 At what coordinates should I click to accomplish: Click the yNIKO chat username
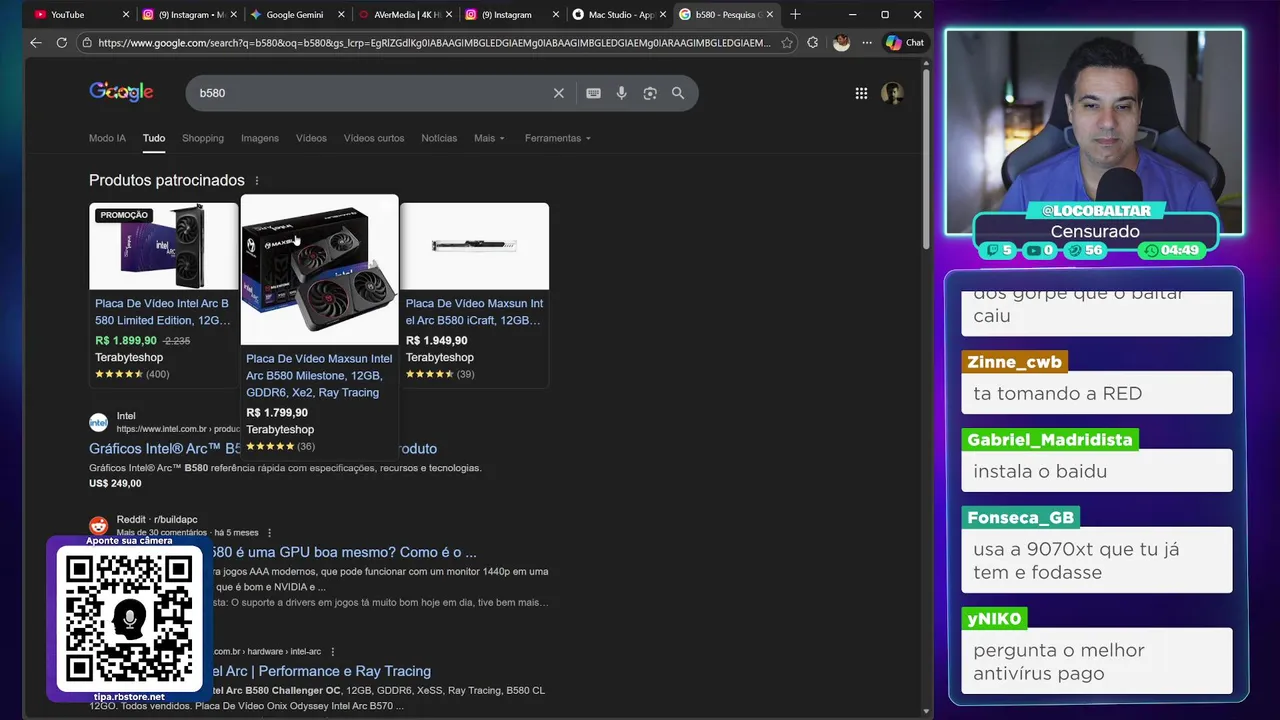point(994,619)
